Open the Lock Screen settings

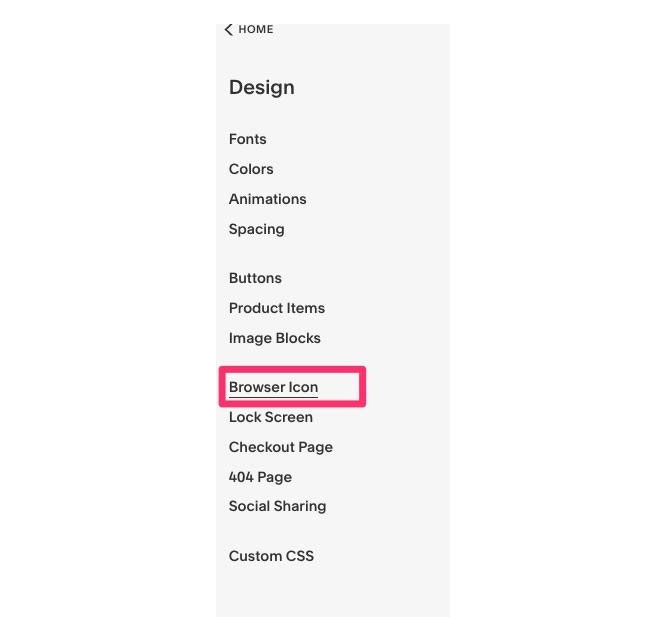pos(271,417)
